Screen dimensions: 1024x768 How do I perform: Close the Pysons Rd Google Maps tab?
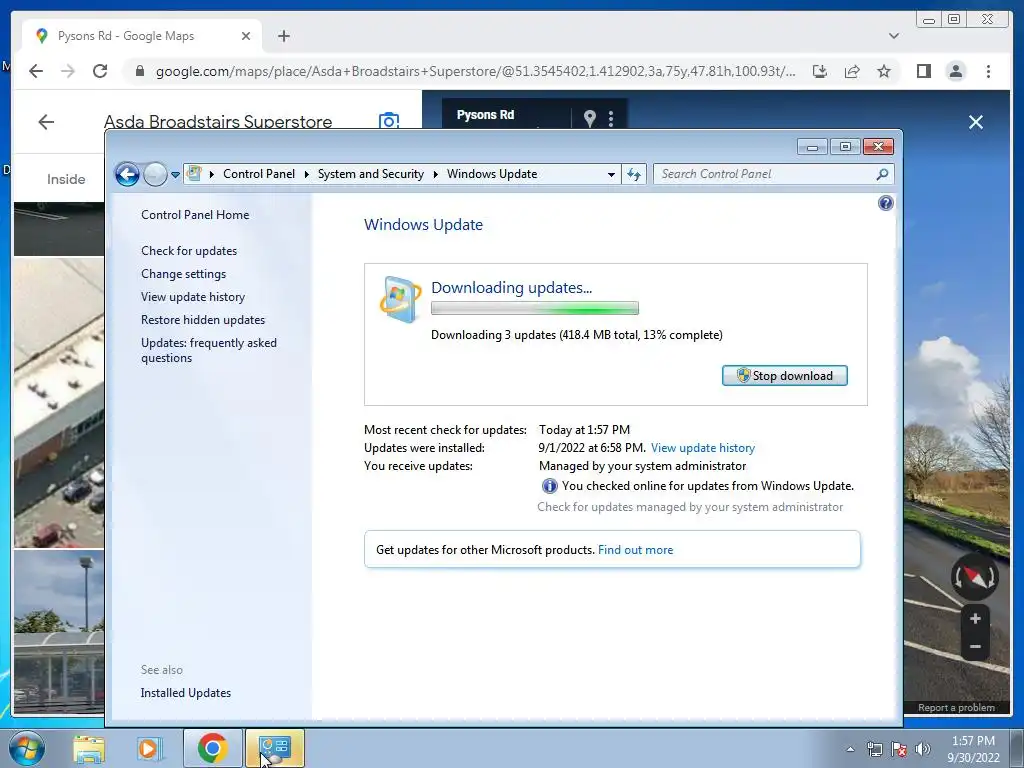click(x=246, y=36)
